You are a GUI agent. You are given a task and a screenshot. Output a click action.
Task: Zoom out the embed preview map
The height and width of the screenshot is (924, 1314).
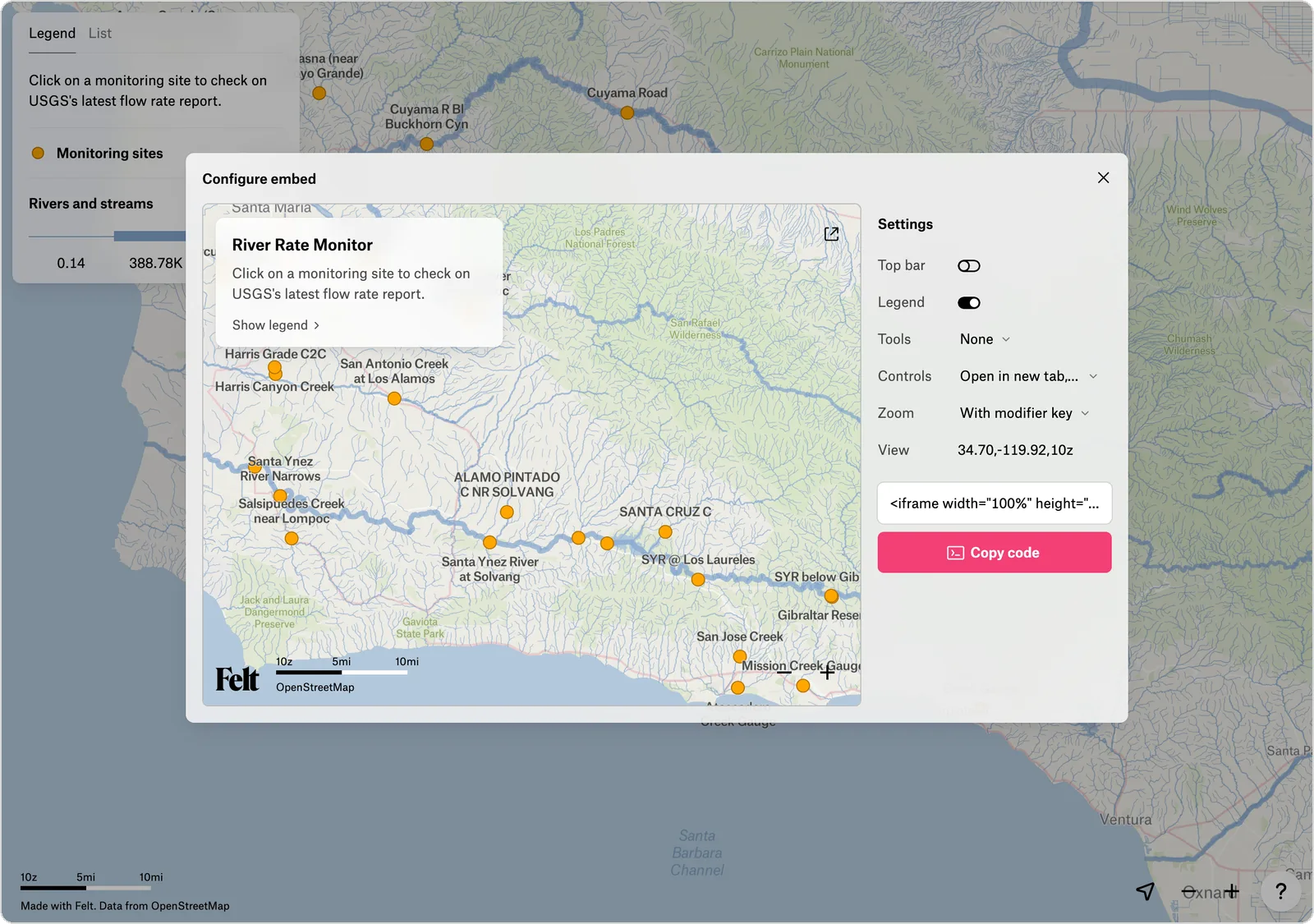click(x=784, y=672)
